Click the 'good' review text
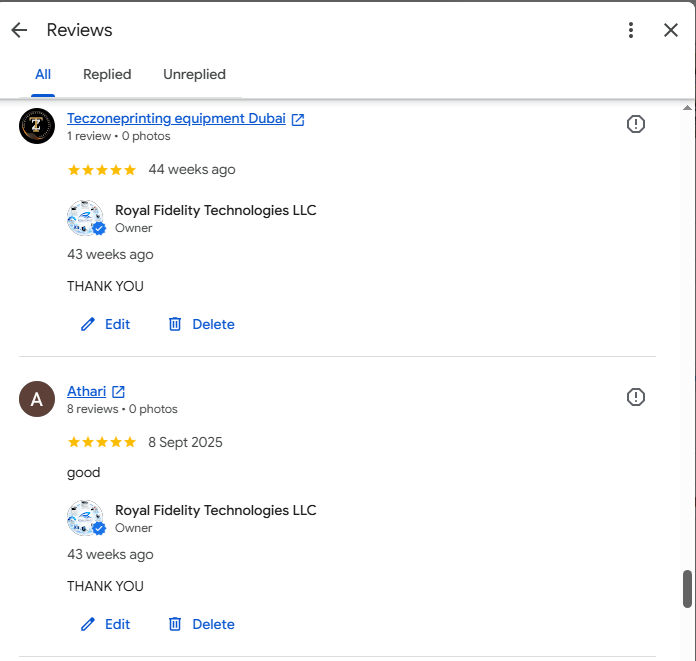This screenshot has height=661, width=696. [83, 472]
